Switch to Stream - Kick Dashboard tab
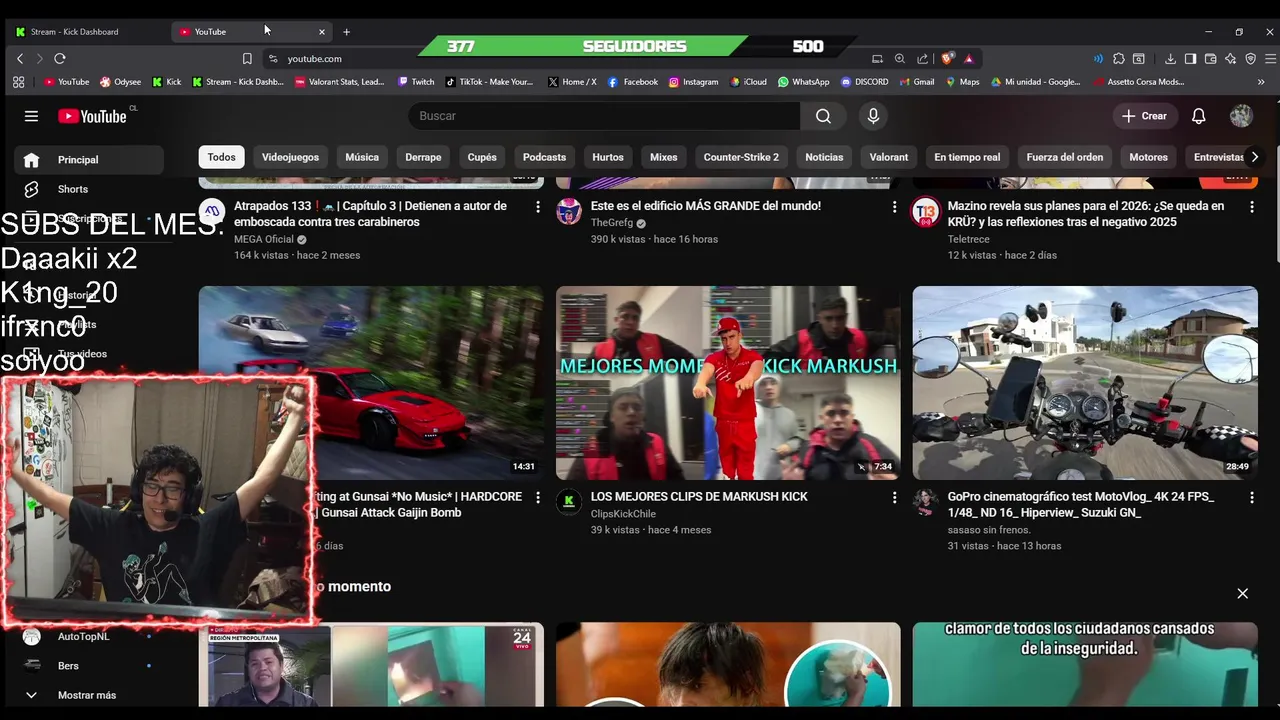The image size is (1280, 720). coord(85,32)
